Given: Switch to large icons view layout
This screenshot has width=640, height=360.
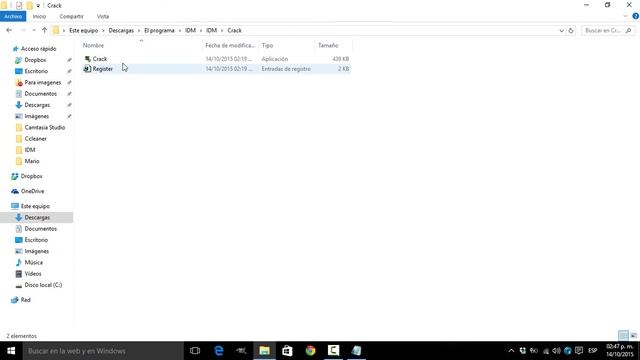Looking at the screenshot, I should (x=633, y=336).
